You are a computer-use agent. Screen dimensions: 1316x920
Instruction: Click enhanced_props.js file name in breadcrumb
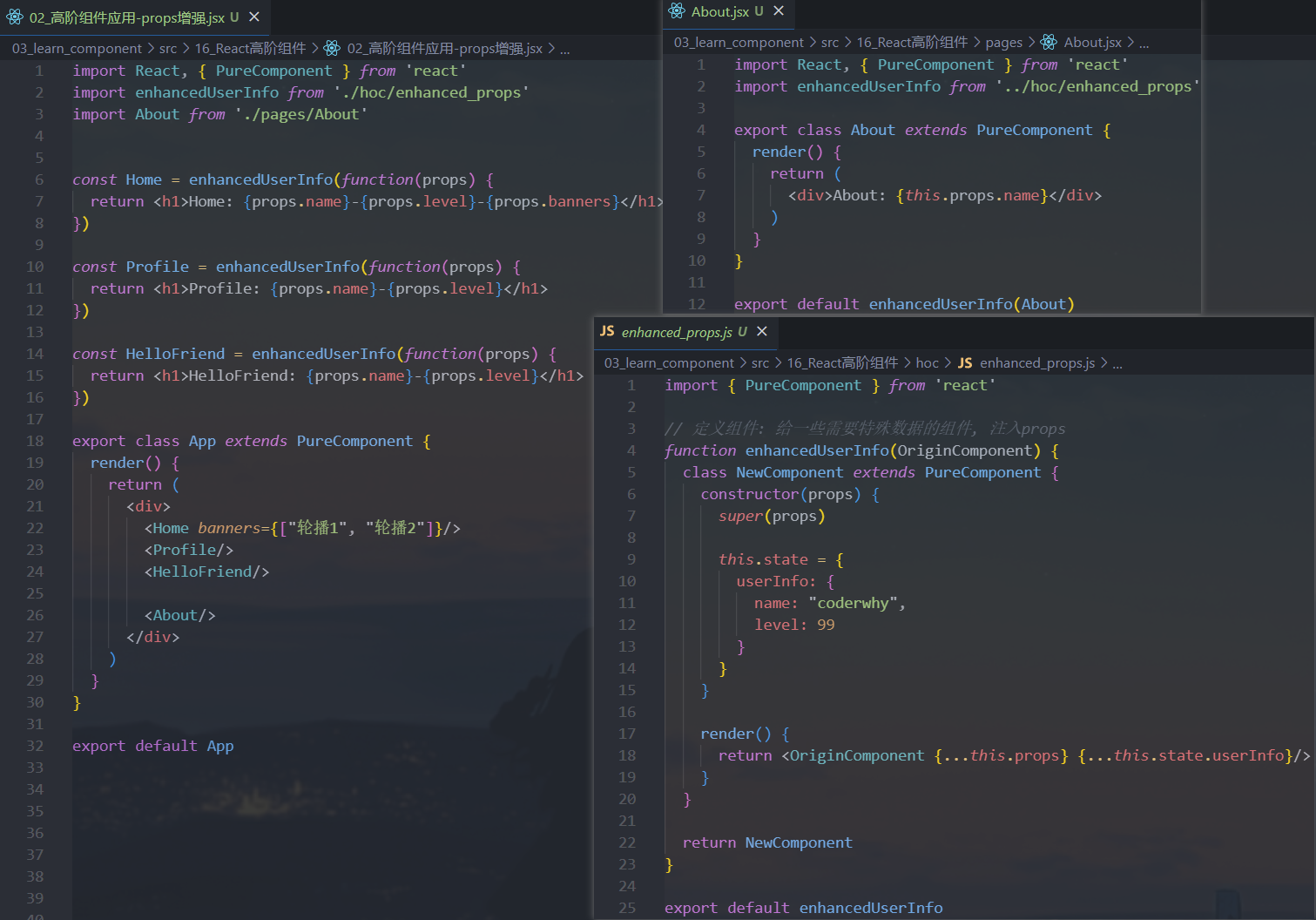point(1037,362)
